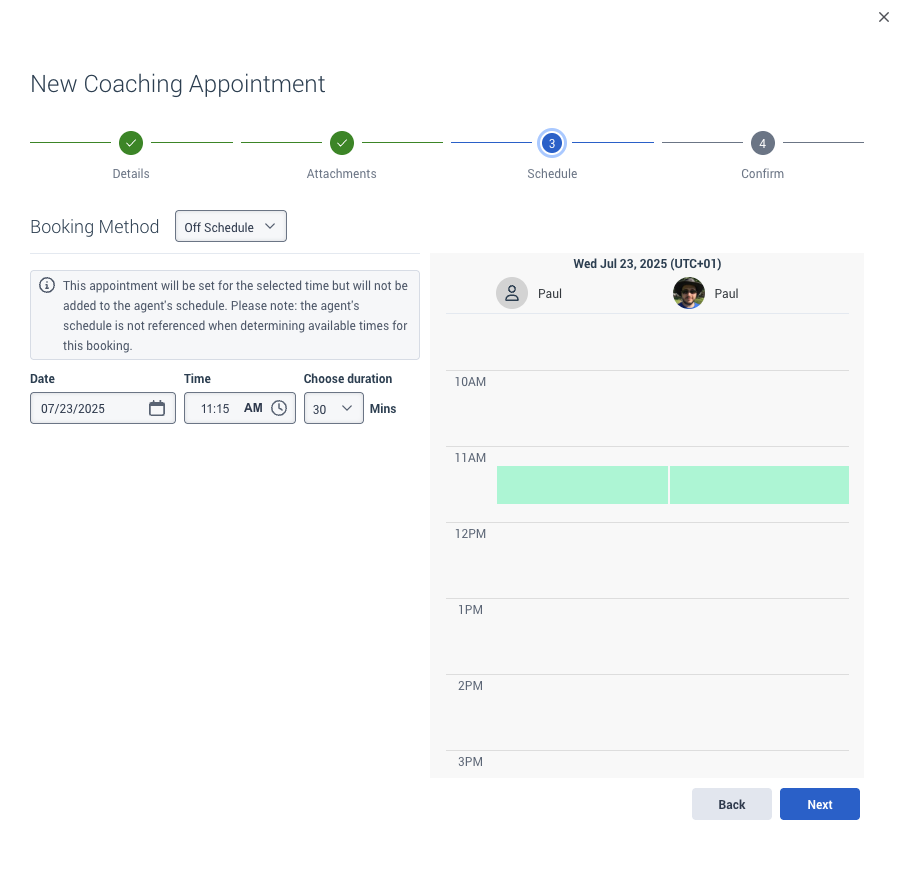
Task: Click the generic user avatar for Paul
Action: (511, 293)
